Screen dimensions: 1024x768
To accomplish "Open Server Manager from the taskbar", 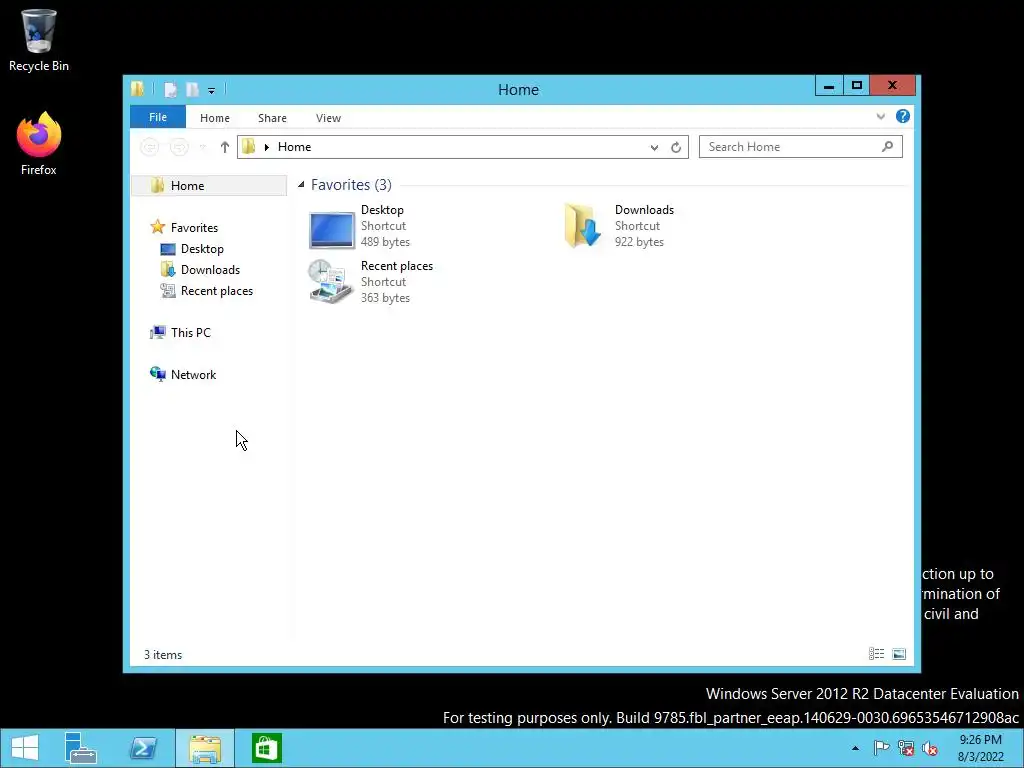I will coord(80,748).
